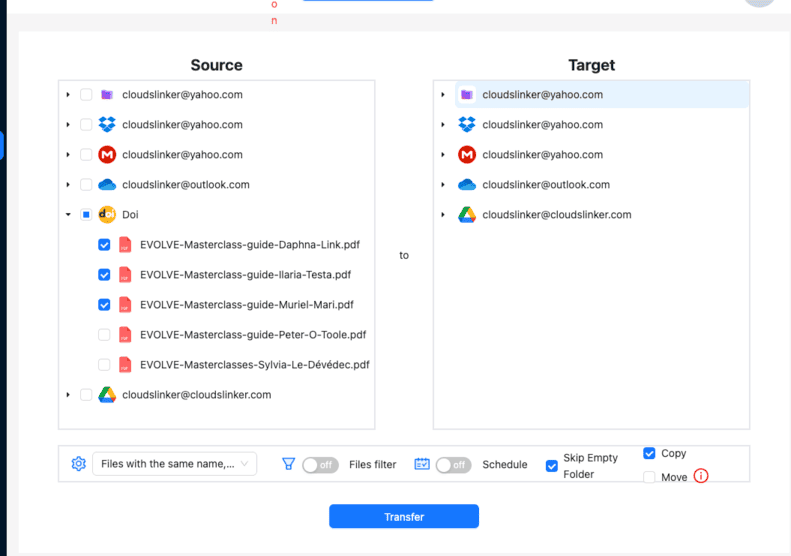Viewport: 791px width, 556px height.
Task: Uncheck EVOLVE-Masterclass-guide-Muriel-Mari.pdf checkbox
Action: pos(104,304)
